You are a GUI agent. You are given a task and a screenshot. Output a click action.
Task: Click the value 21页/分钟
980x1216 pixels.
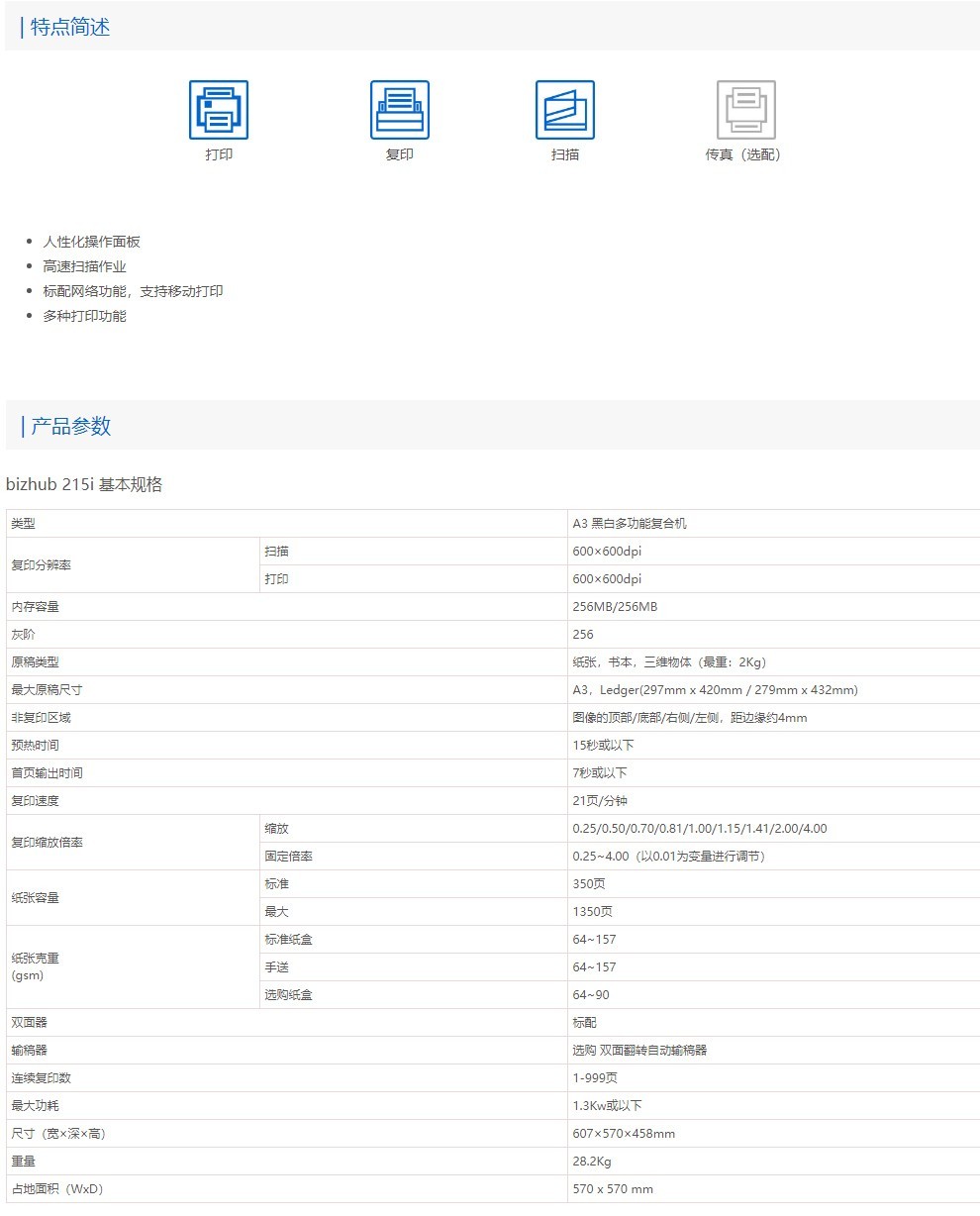point(600,801)
